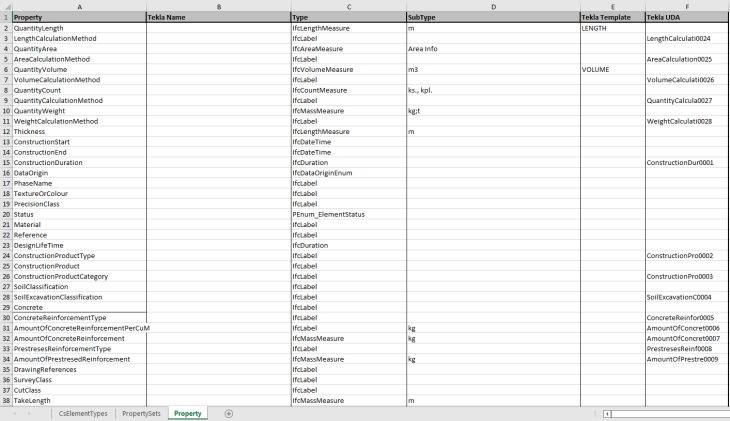
Task: Select cell 'TakeLength'
Action: (79, 401)
